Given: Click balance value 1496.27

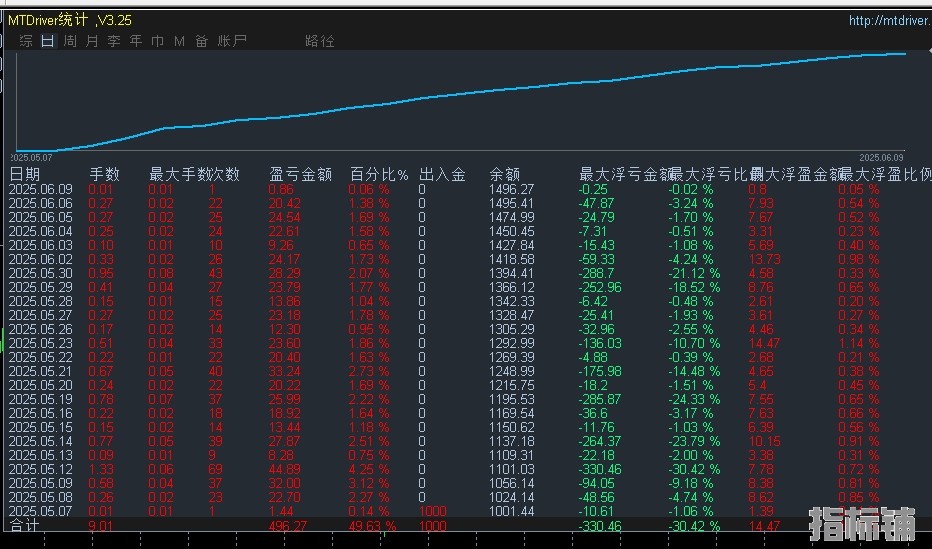Looking at the screenshot, I should [x=511, y=190].
